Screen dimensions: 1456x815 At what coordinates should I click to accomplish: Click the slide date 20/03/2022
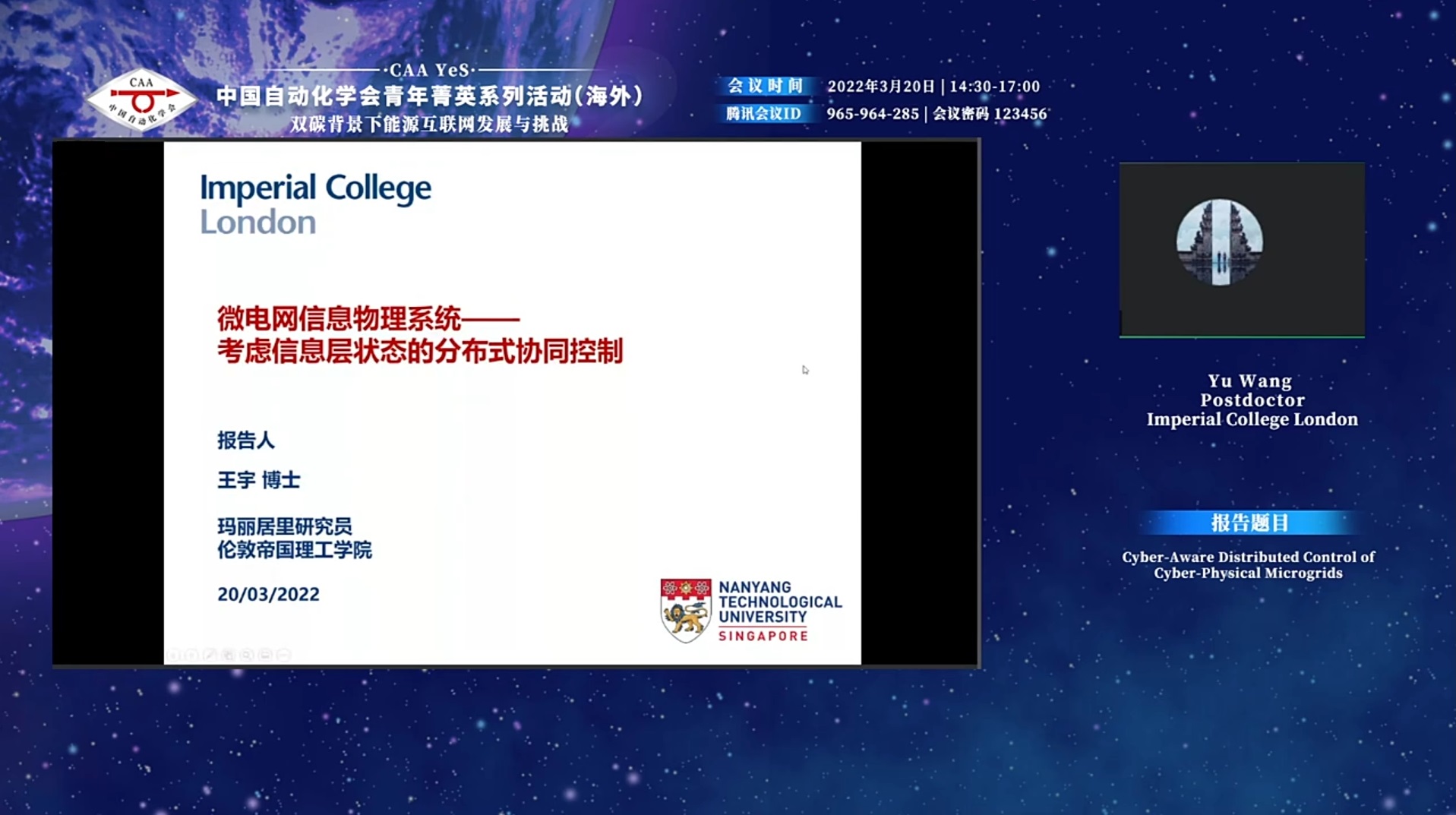(x=268, y=594)
